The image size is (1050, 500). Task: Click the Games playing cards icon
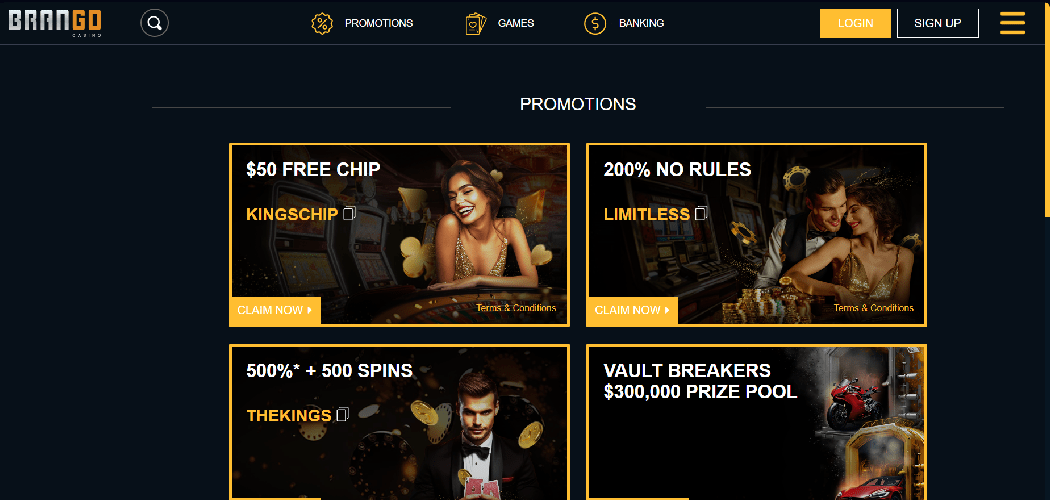[x=475, y=23]
